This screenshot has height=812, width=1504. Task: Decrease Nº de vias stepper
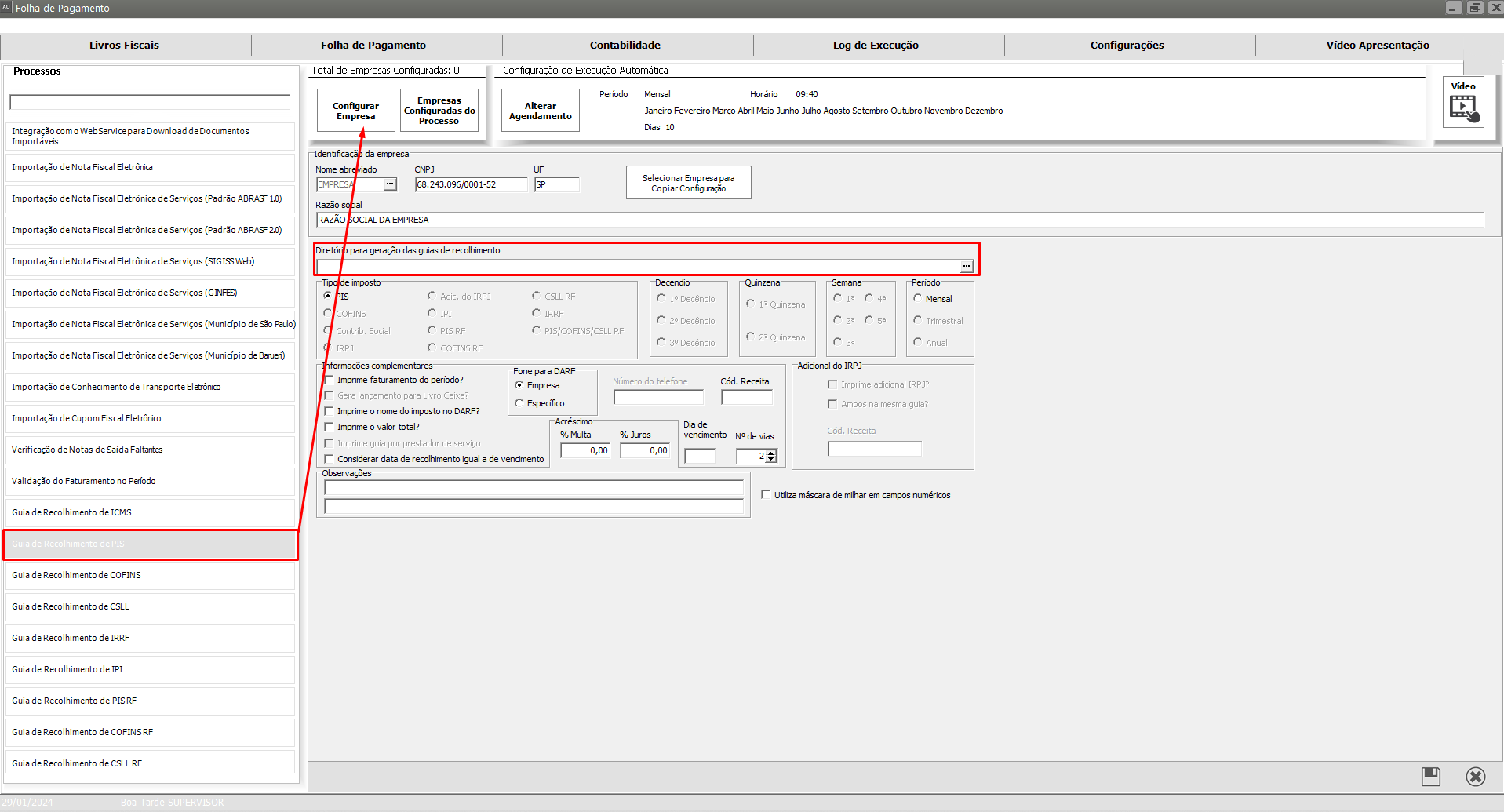tap(771, 460)
